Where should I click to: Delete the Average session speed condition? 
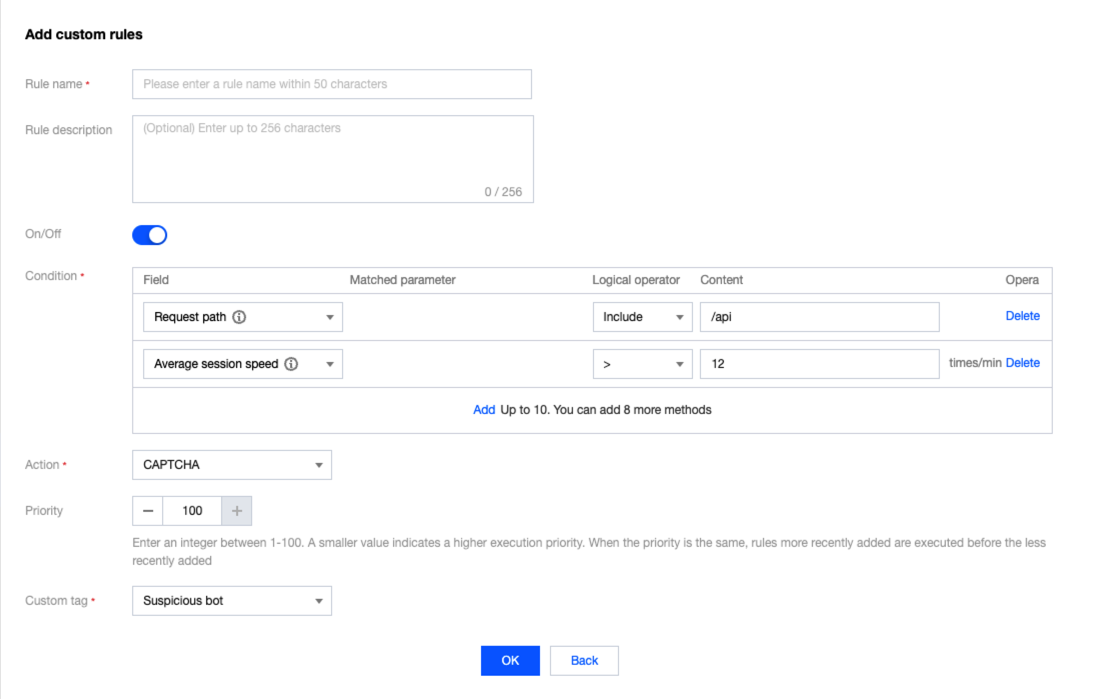coord(1022,363)
